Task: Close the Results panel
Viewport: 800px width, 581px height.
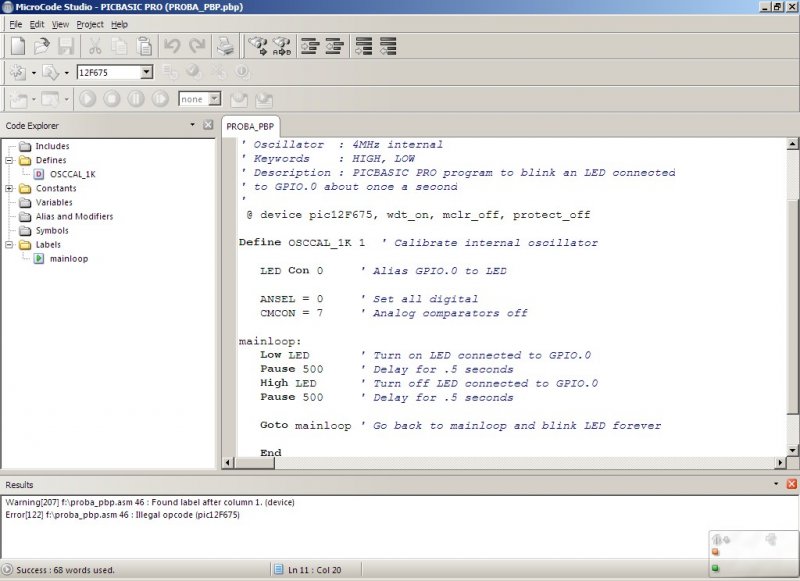Action: pyautogui.click(x=792, y=484)
